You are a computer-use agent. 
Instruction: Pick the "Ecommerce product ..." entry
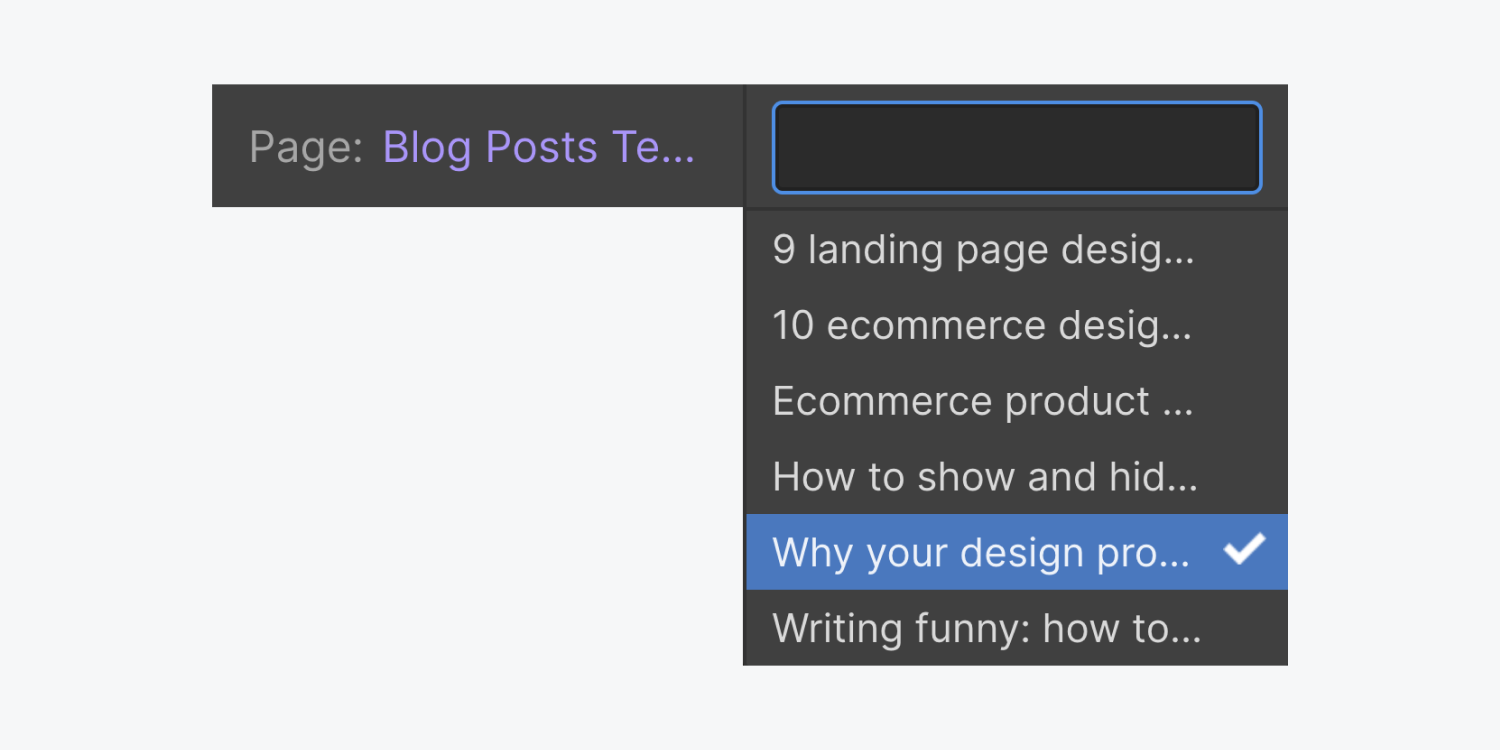[x=981, y=400]
